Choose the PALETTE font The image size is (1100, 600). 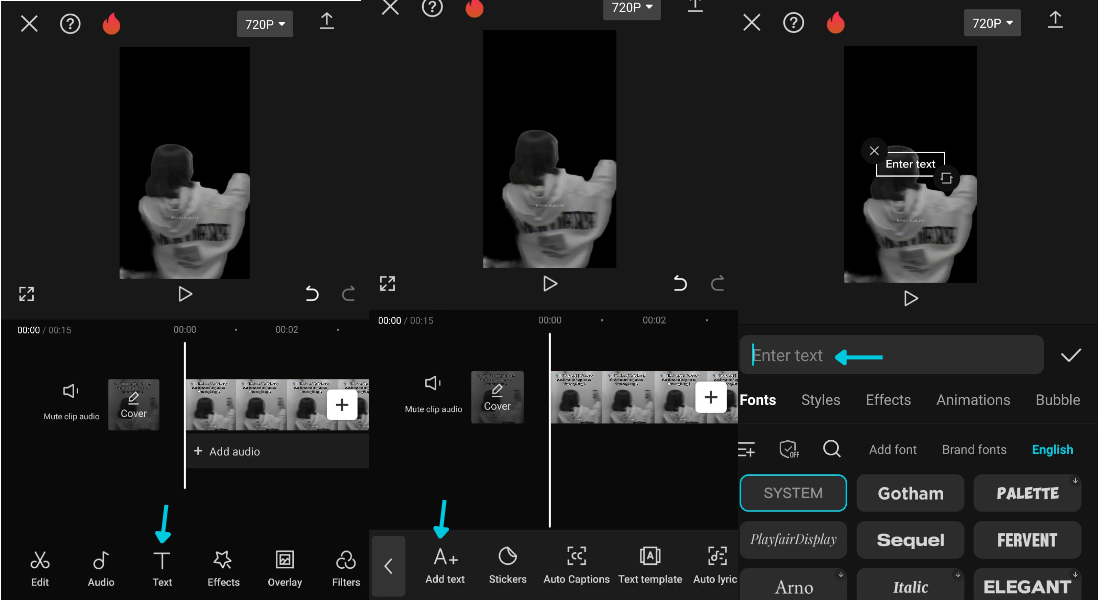coord(1028,493)
